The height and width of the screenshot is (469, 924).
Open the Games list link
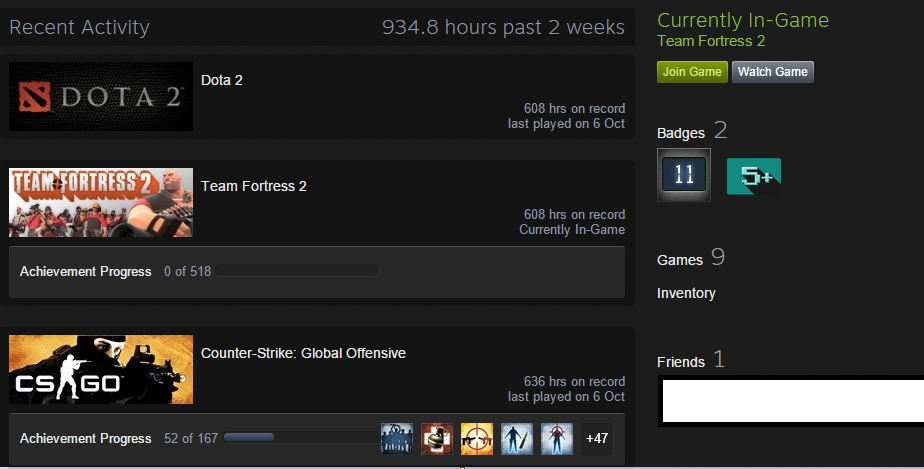coord(680,260)
